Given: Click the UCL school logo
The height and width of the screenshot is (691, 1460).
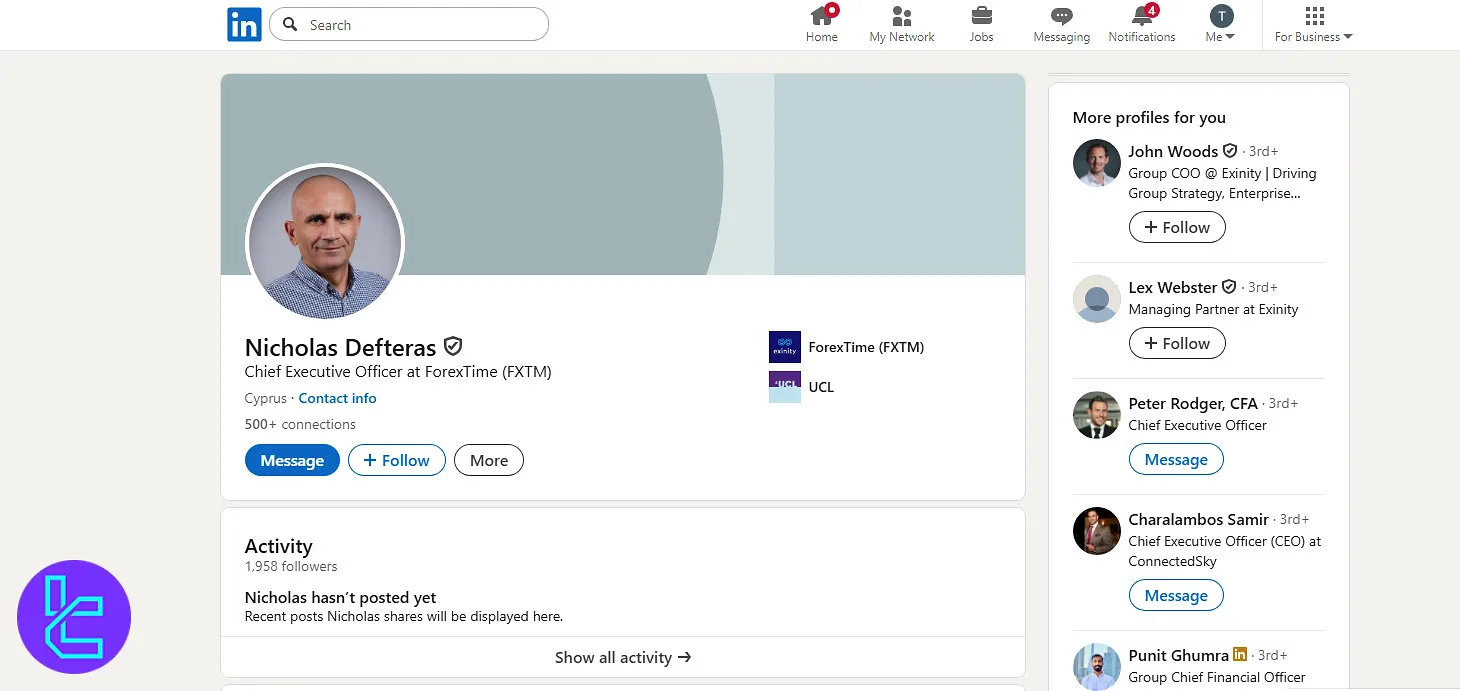Looking at the screenshot, I should click(784, 387).
